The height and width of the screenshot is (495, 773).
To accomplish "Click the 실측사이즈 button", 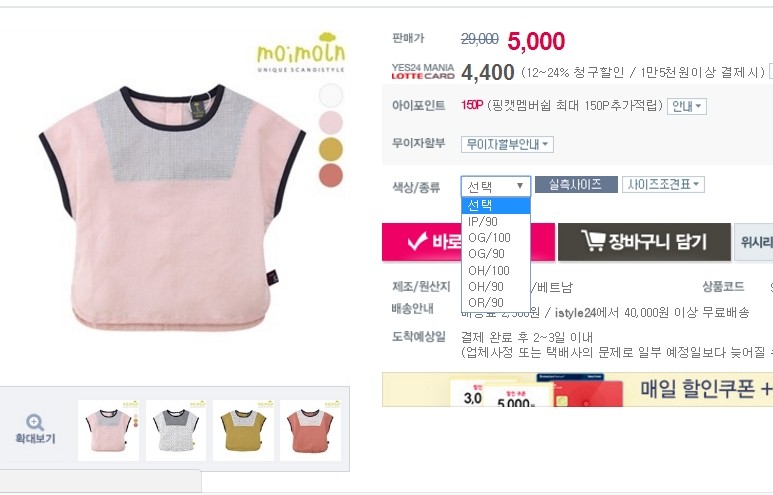I will [x=576, y=184].
